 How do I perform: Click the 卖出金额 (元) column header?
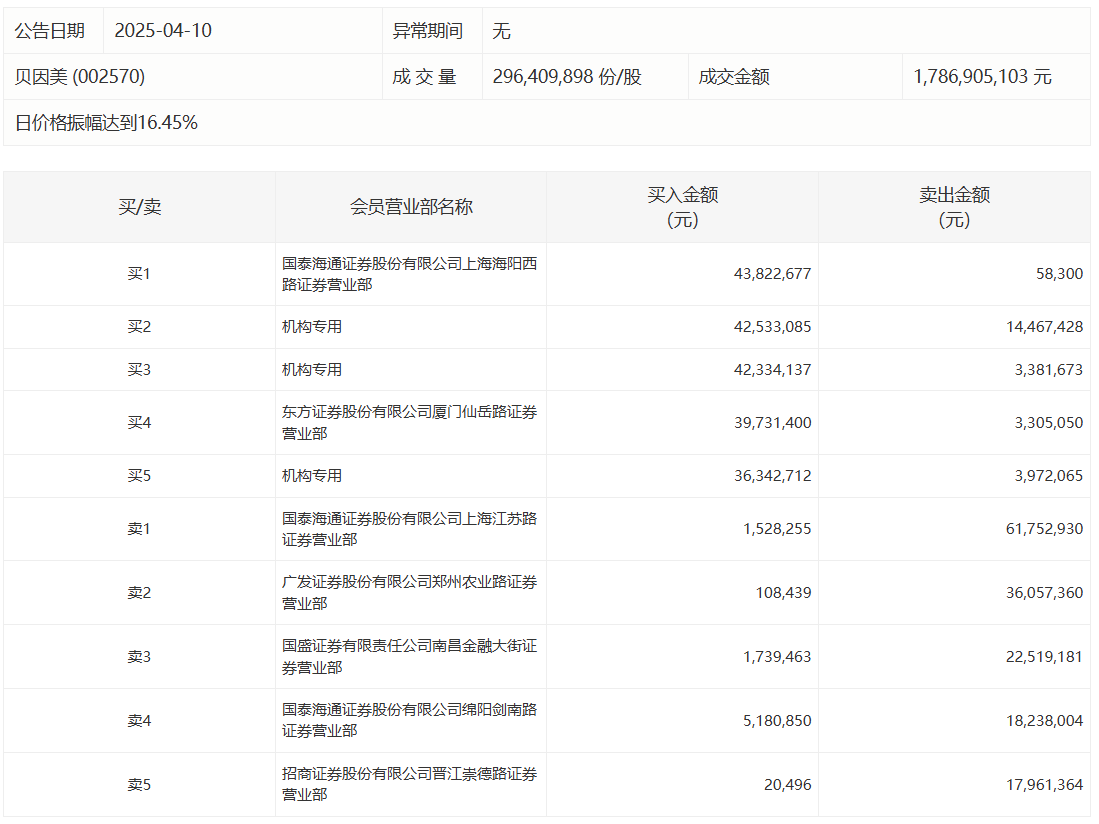click(954, 207)
